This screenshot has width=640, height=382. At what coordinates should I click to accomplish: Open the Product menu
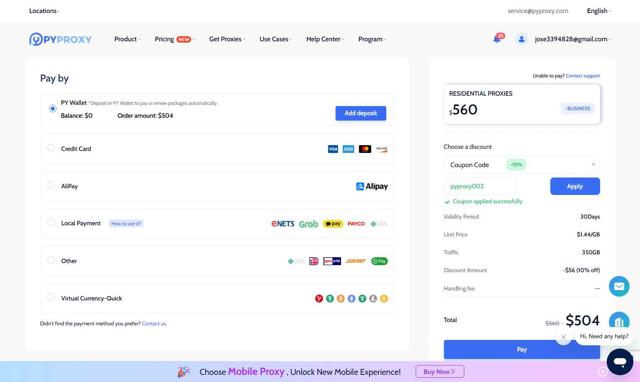click(127, 39)
